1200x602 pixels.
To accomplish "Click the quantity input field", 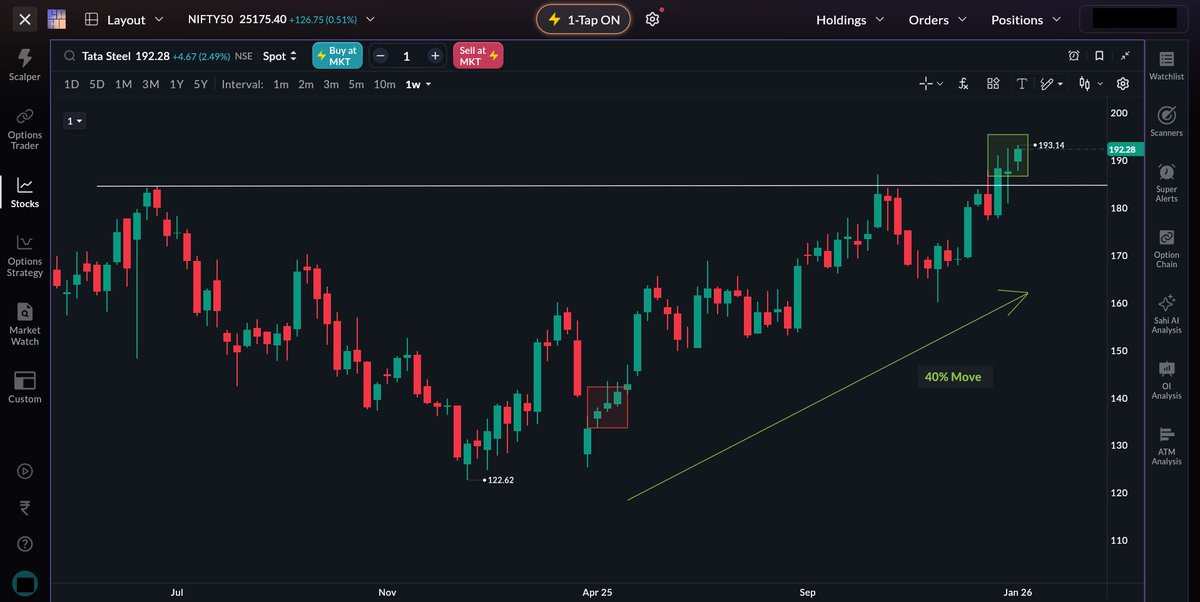I will pos(407,56).
